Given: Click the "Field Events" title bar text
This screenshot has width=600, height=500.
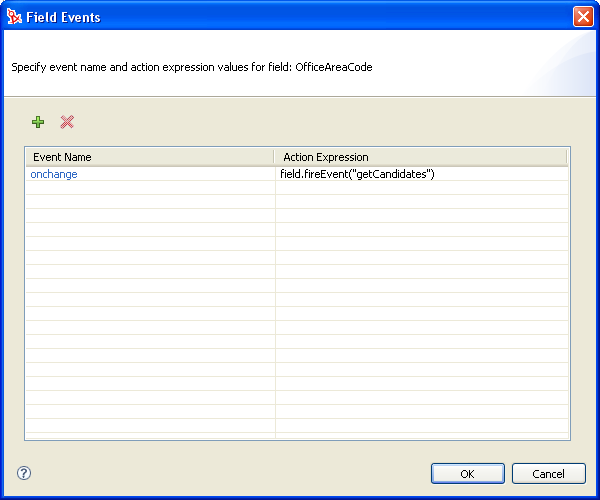Looking at the screenshot, I should (62, 17).
